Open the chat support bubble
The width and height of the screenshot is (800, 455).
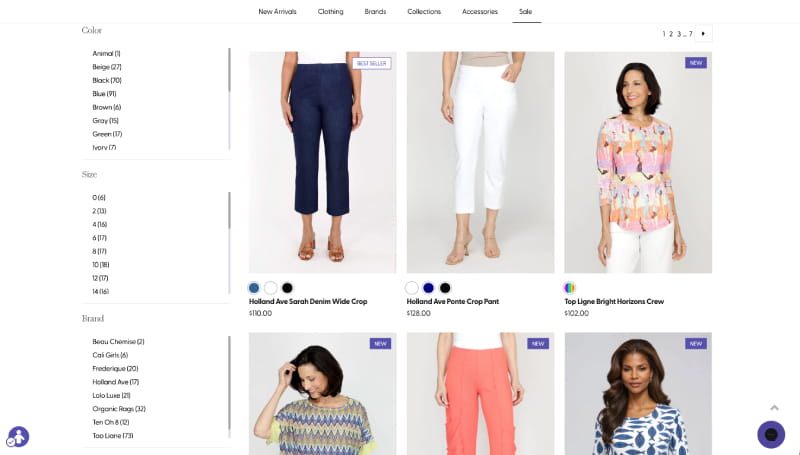[x=770, y=434]
